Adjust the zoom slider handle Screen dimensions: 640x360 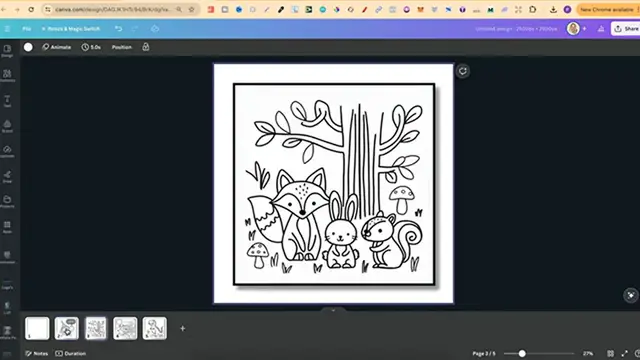pos(522,353)
